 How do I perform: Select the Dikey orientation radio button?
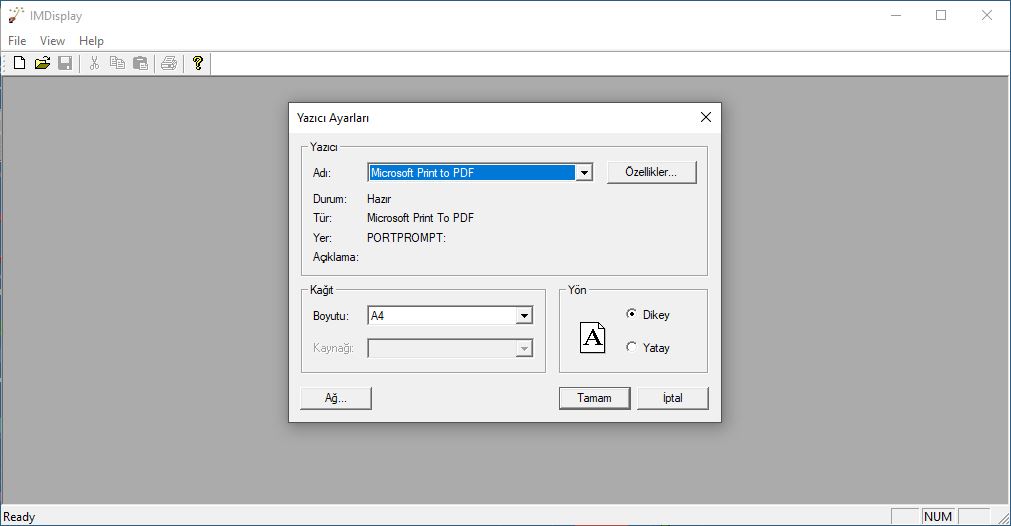click(x=631, y=314)
